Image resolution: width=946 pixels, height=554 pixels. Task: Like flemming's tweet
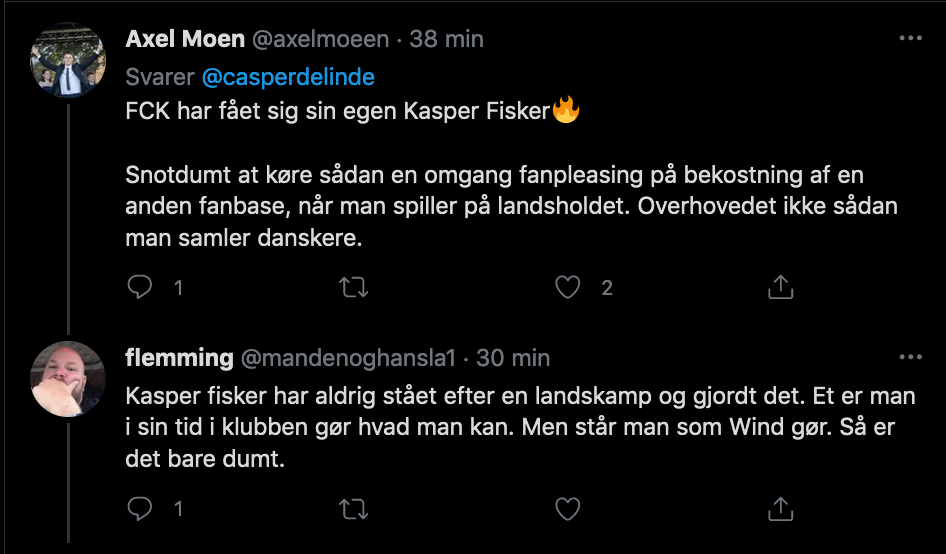[x=568, y=509]
